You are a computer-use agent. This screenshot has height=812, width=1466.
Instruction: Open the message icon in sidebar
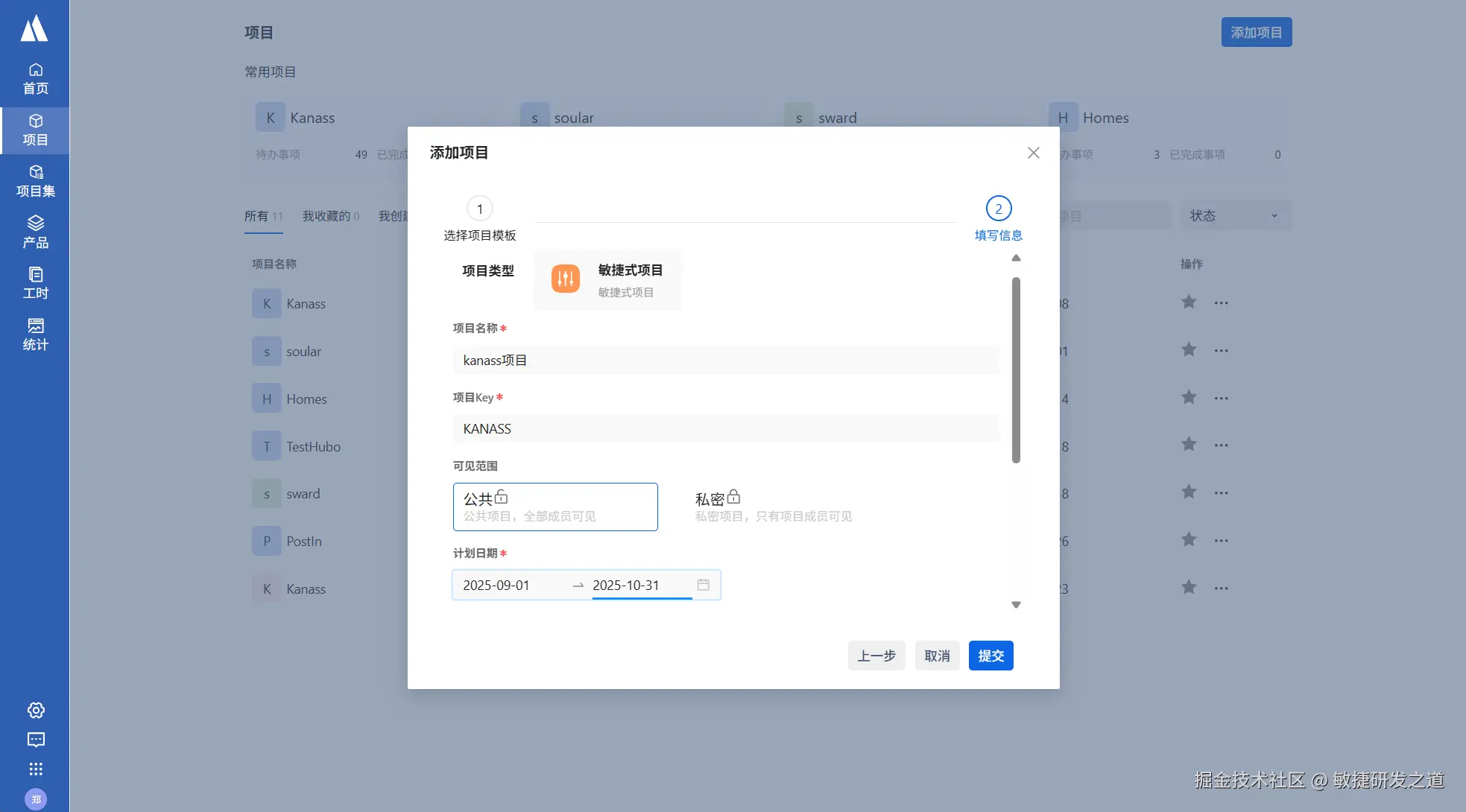tap(36, 740)
